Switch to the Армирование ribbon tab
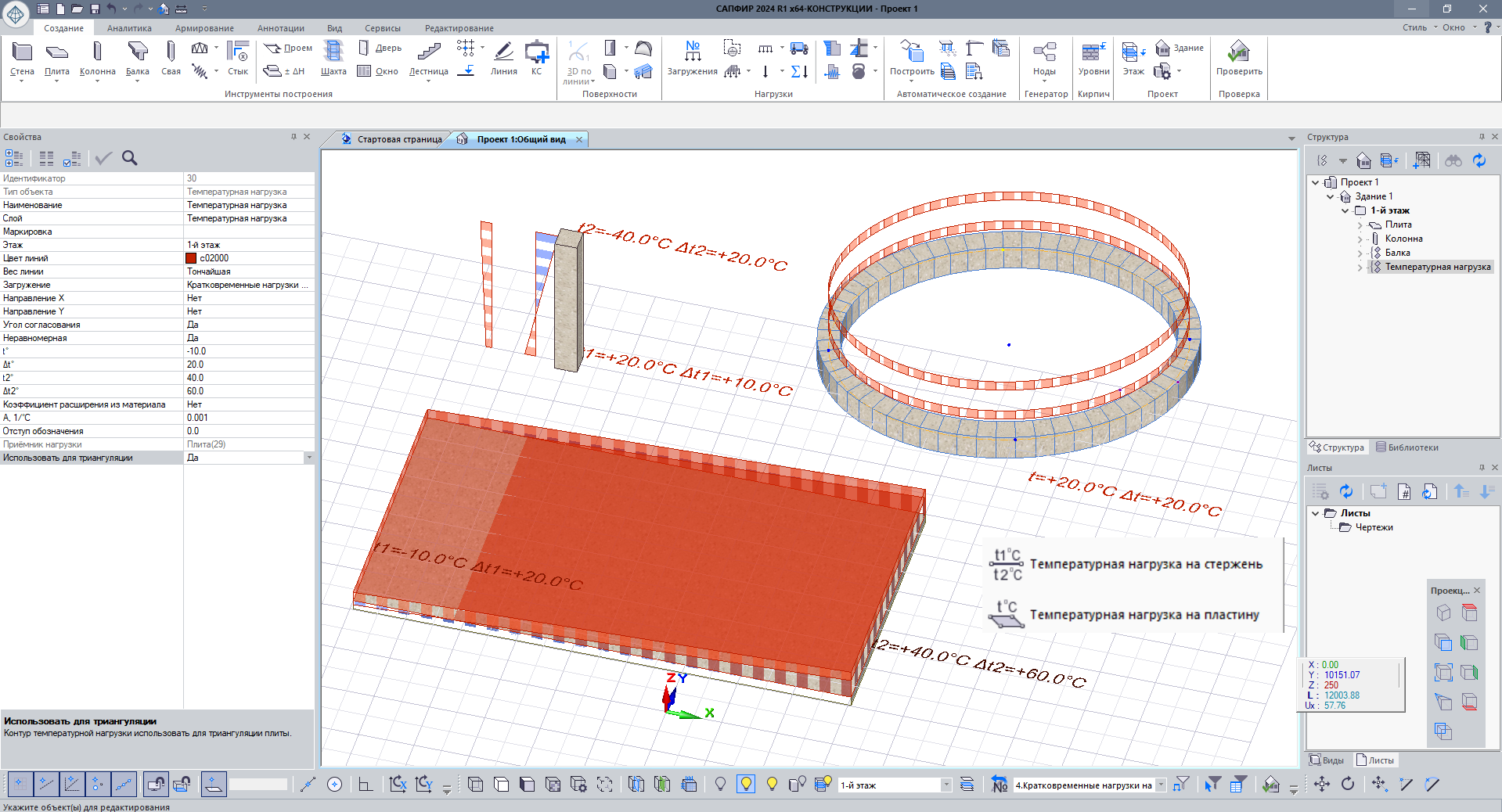 [x=204, y=28]
